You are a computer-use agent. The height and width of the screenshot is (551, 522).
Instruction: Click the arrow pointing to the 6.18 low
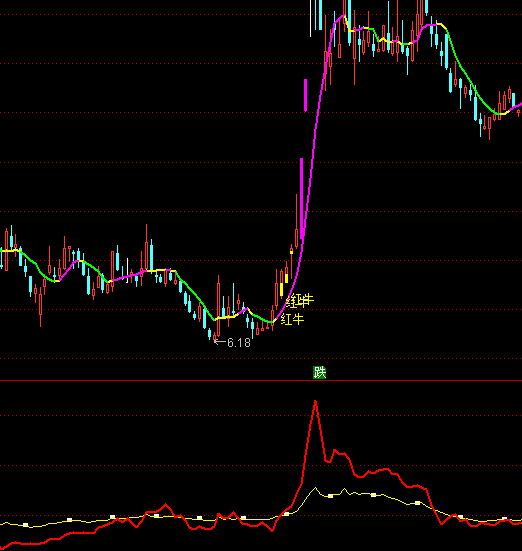(x=220, y=341)
